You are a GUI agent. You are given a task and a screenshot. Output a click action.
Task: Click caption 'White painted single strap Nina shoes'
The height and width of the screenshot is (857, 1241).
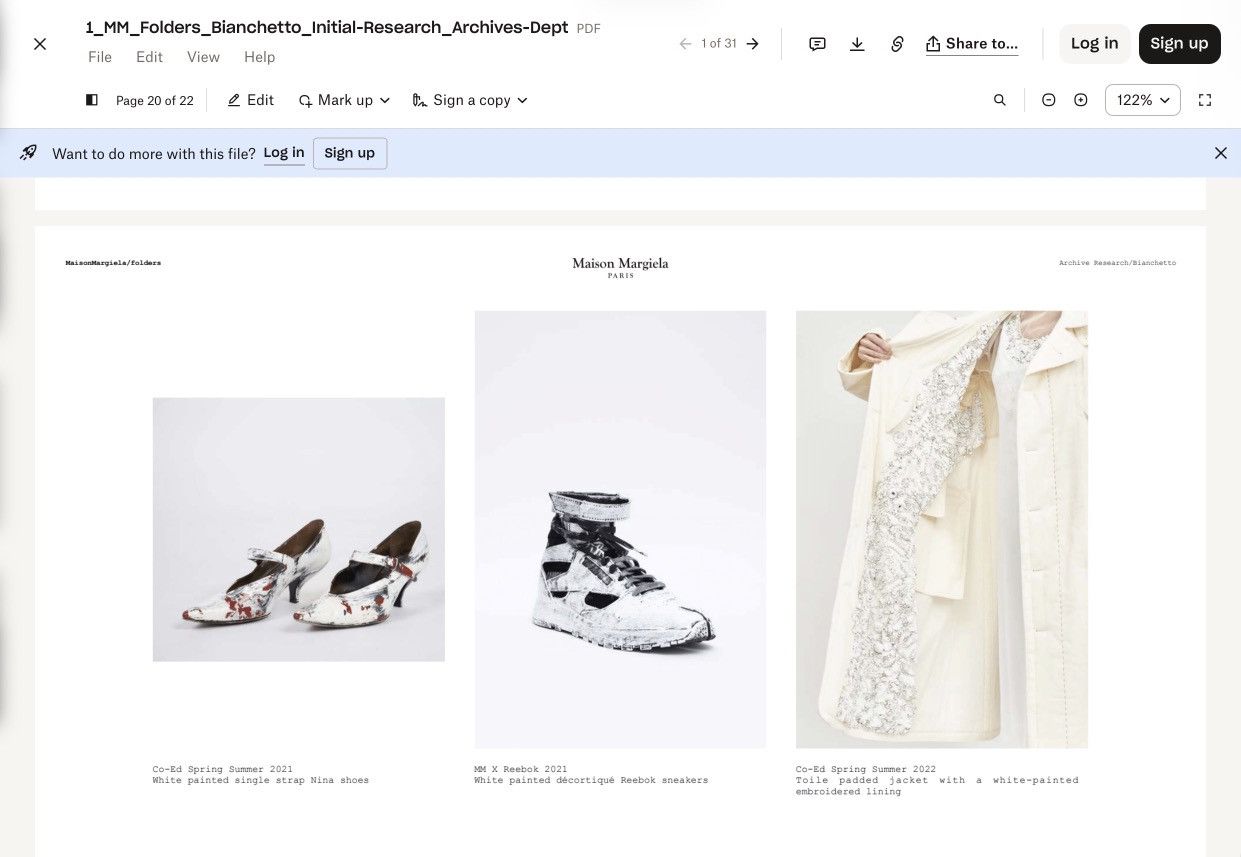point(261,780)
